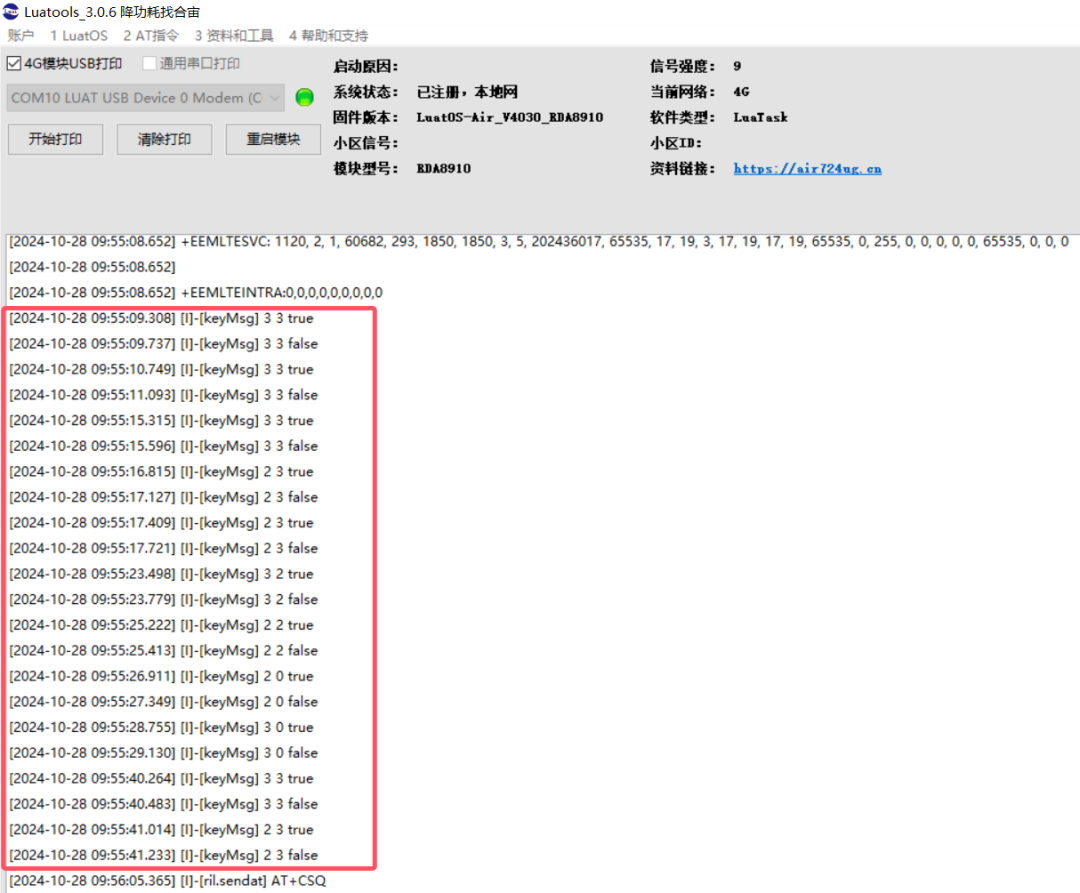Click the green connection status indicator
1080x893 pixels.
304,98
